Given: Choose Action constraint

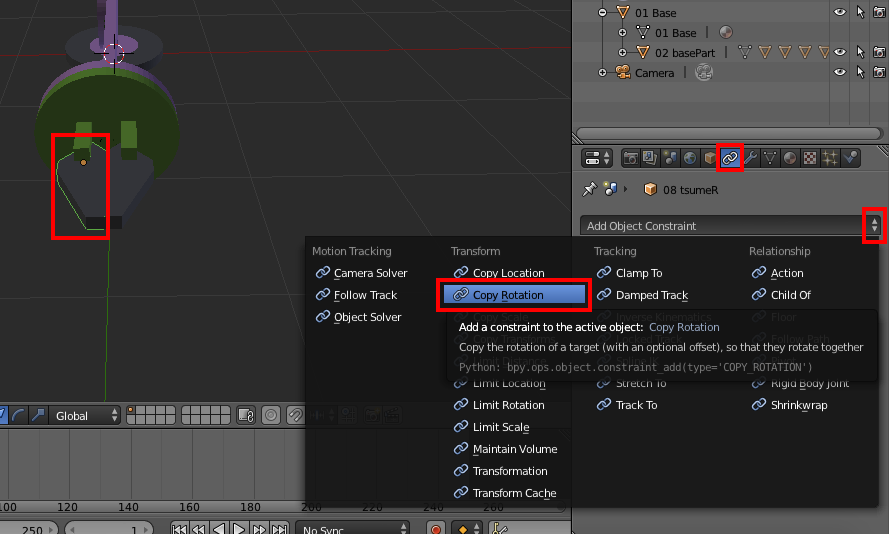Looking at the screenshot, I should point(777,273).
